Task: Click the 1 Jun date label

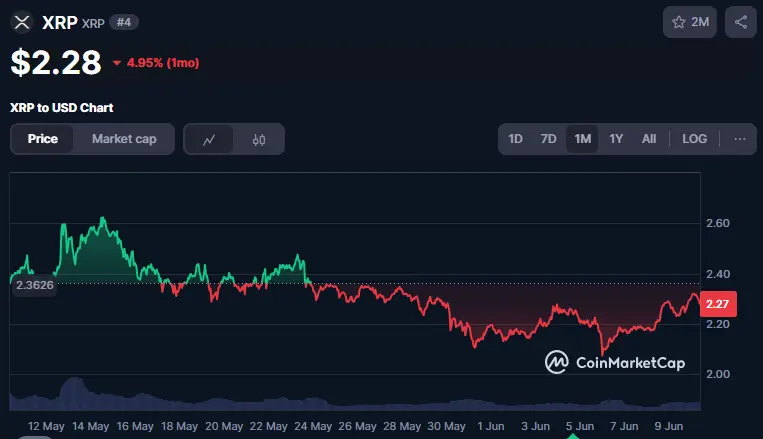Action: pos(490,426)
